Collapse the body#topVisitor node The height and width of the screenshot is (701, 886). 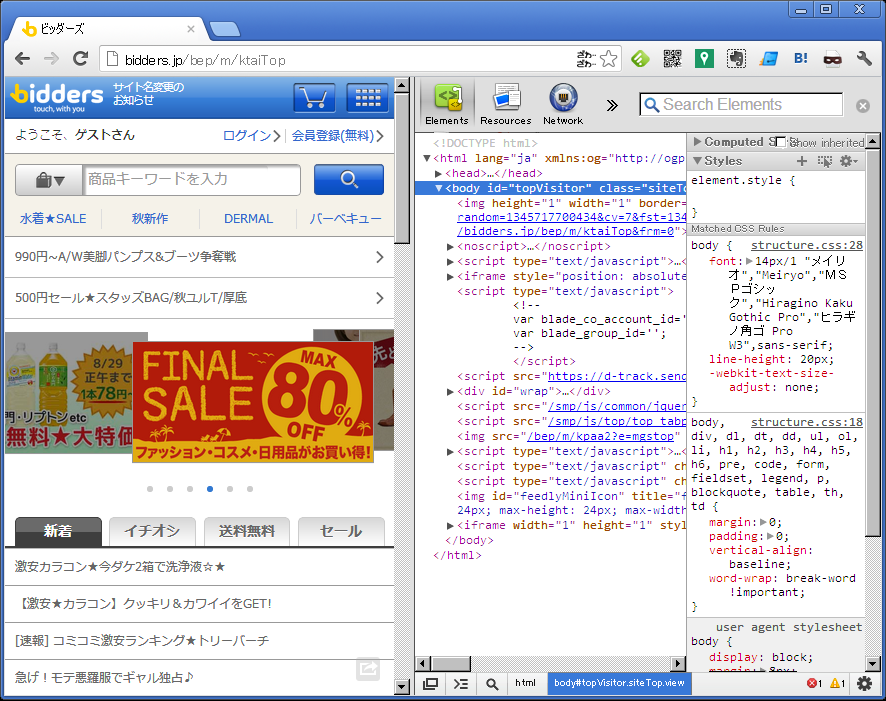[438, 188]
